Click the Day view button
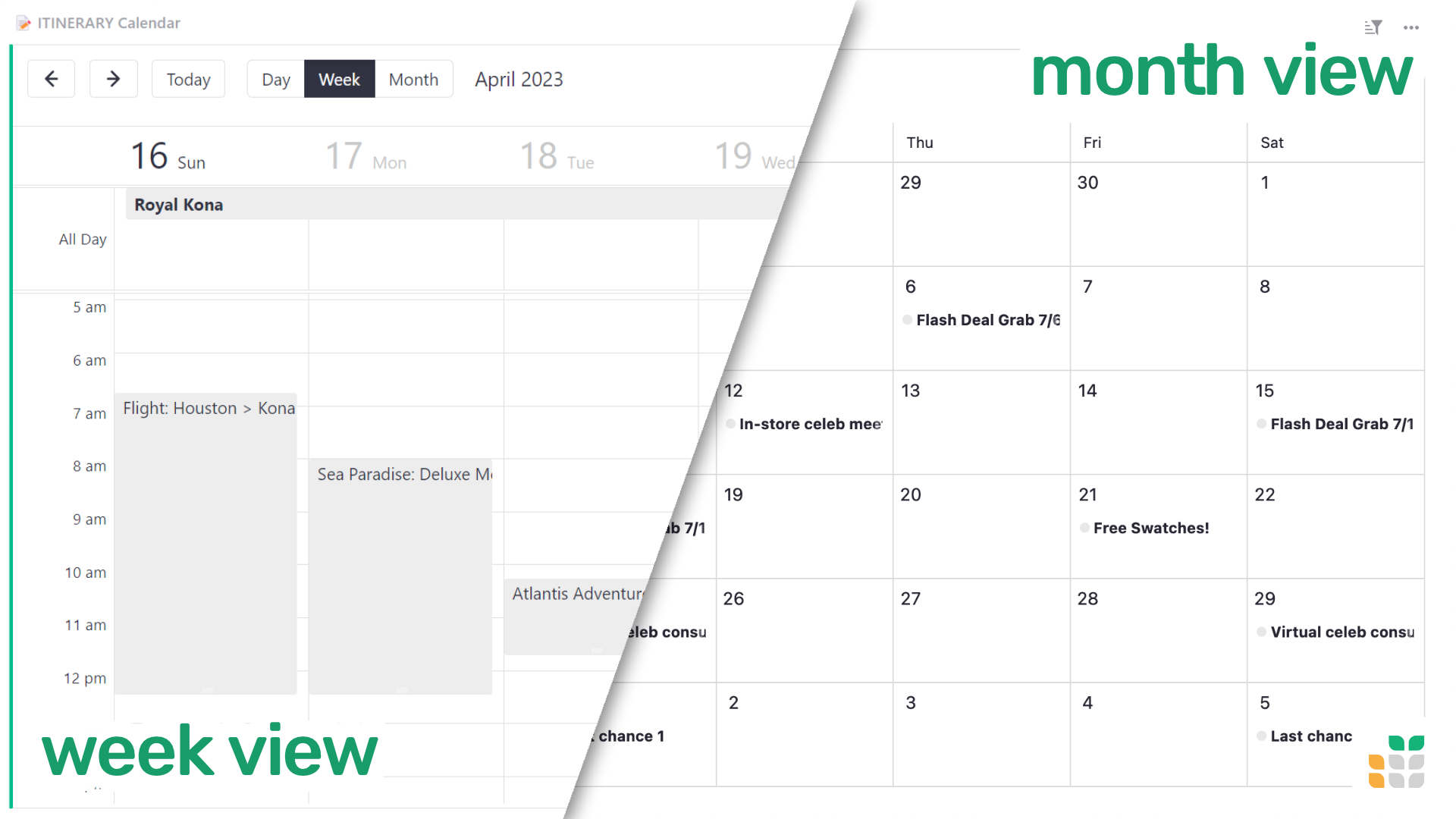Image resolution: width=1456 pixels, height=819 pixels. (x=276, y=79)
